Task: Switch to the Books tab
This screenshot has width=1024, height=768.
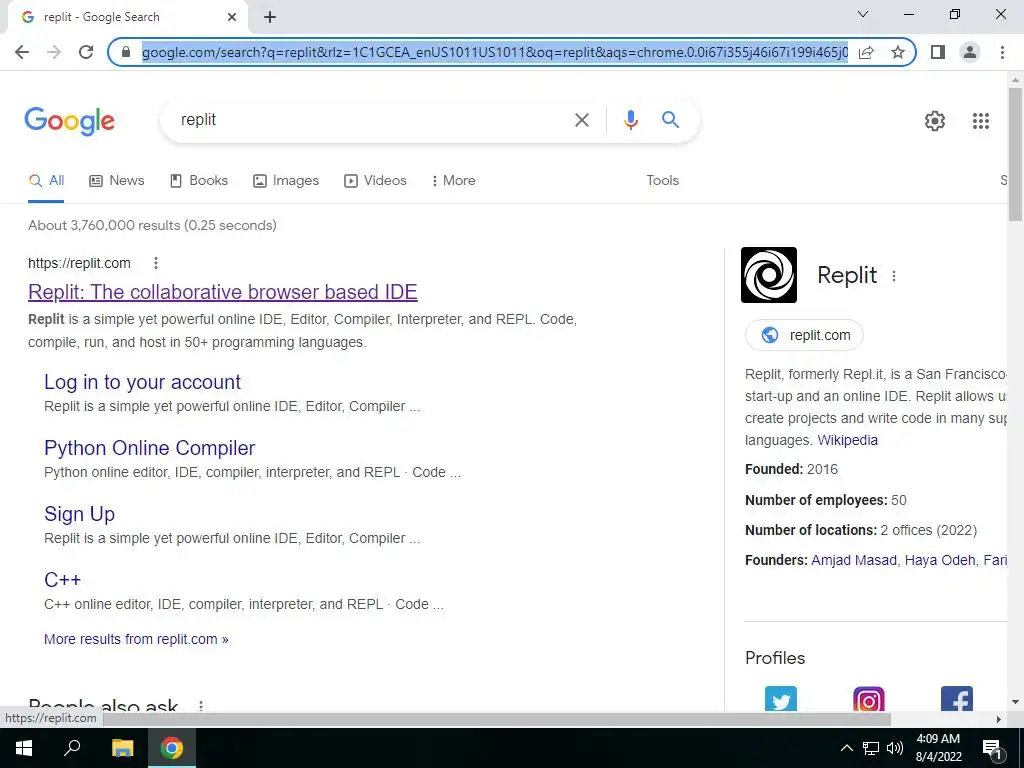Action: [x=199, y=181]
